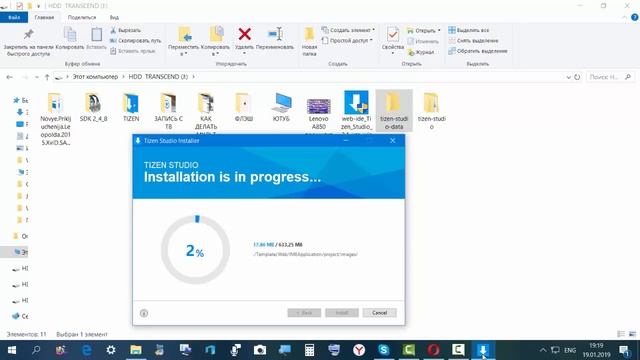Open Microsoft Edge from the taskbar
Image resolution: width=640 pixels, height=360 pixels.
[87, 350]
